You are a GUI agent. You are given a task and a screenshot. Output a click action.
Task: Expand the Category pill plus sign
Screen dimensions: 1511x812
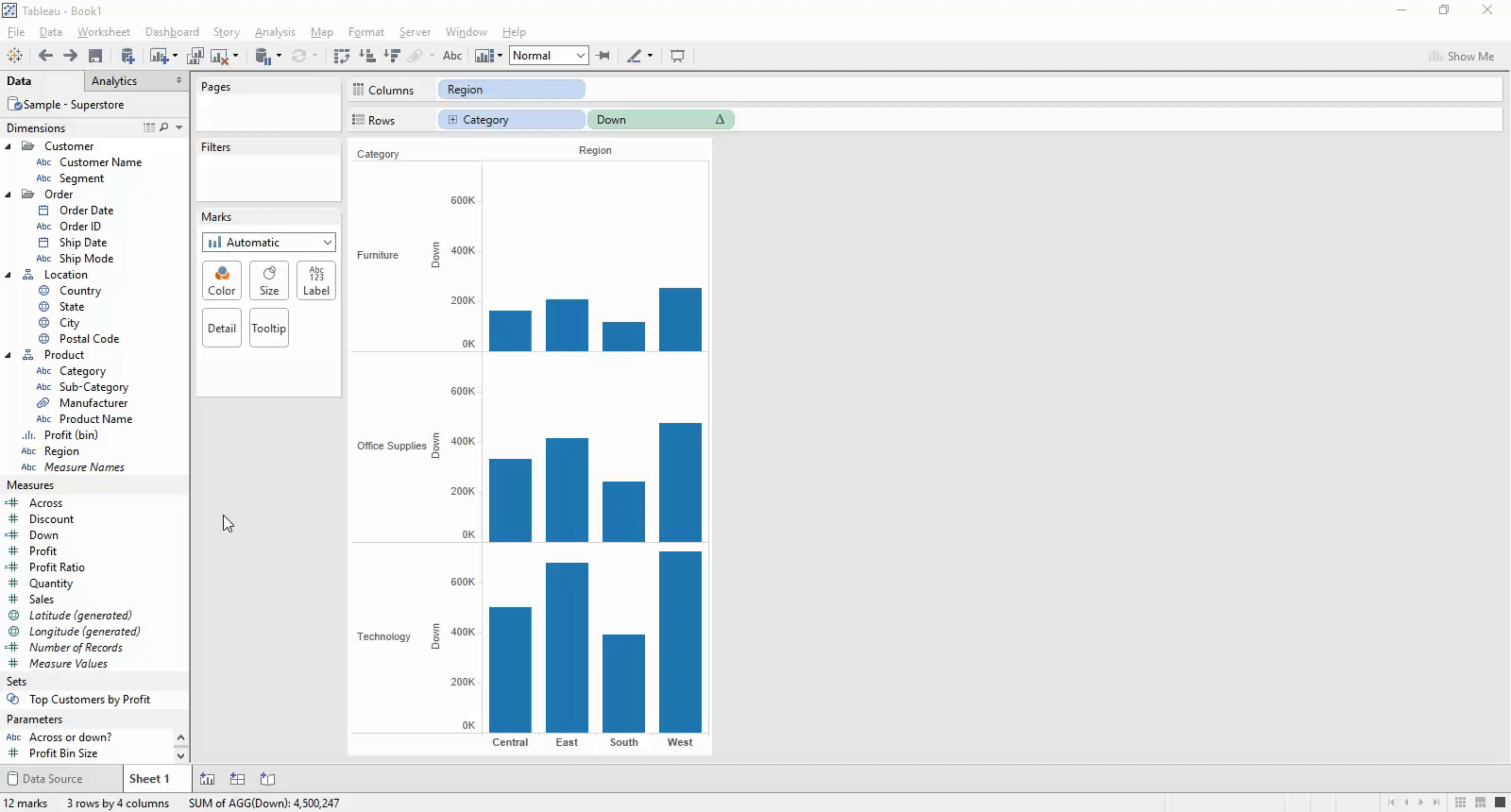point(452,120)
